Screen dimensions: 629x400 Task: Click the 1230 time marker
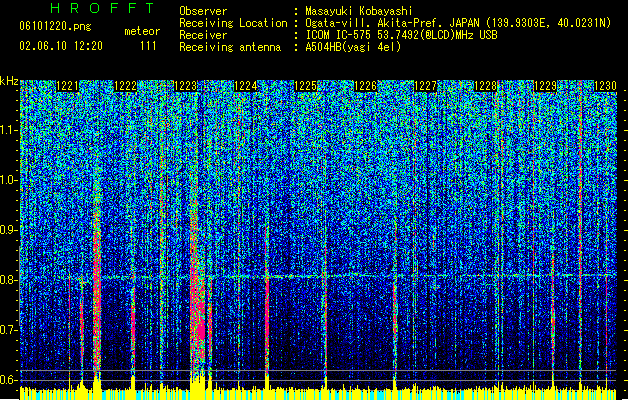point(605,86)
